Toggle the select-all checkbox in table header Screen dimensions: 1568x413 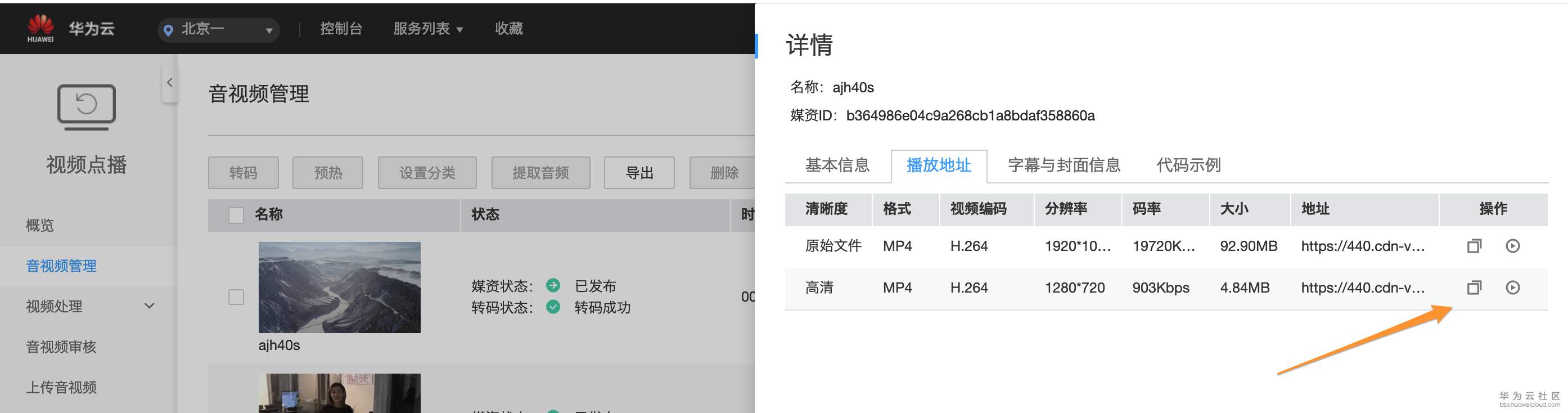(x=236, y=215)
